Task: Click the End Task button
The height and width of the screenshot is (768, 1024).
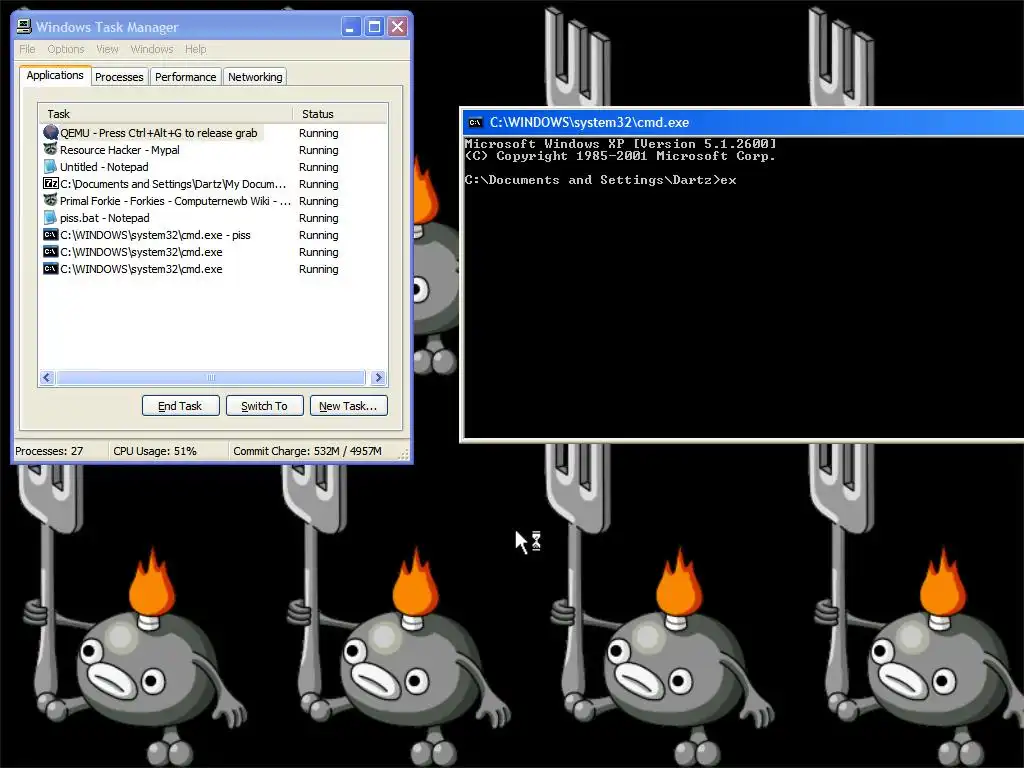Action: click(x=180, y=406)
